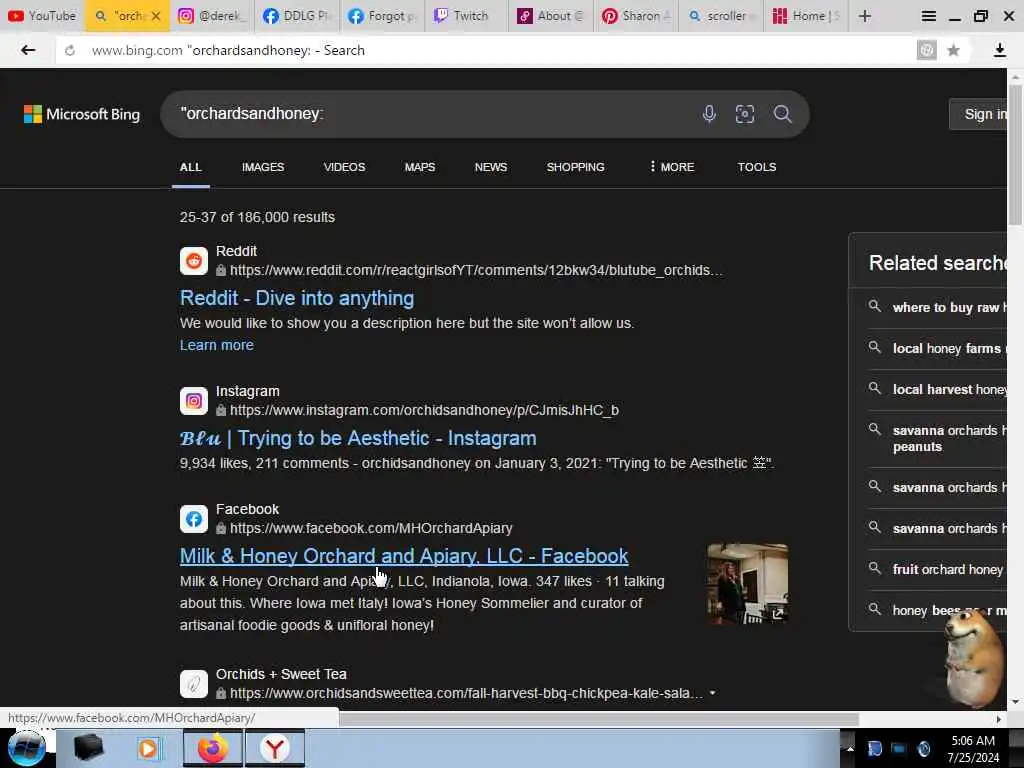Switch to scroller search tab
The width and height of the screenshot is (1024, 768).
(722, 16)
